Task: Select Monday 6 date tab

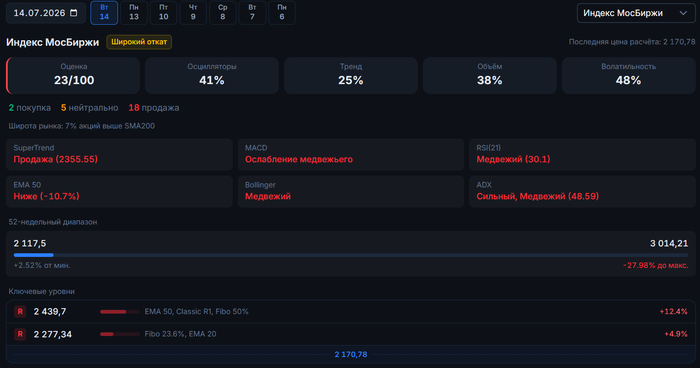Action: coord(282,13)
